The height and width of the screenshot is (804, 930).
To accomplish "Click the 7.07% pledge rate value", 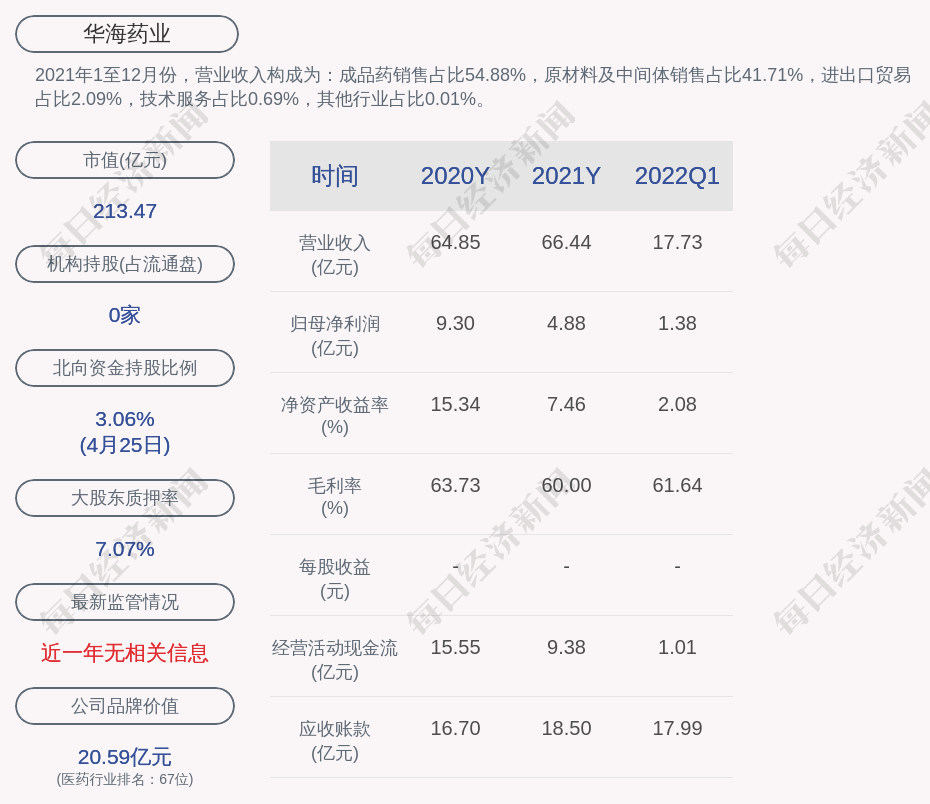I will (125, 549).
